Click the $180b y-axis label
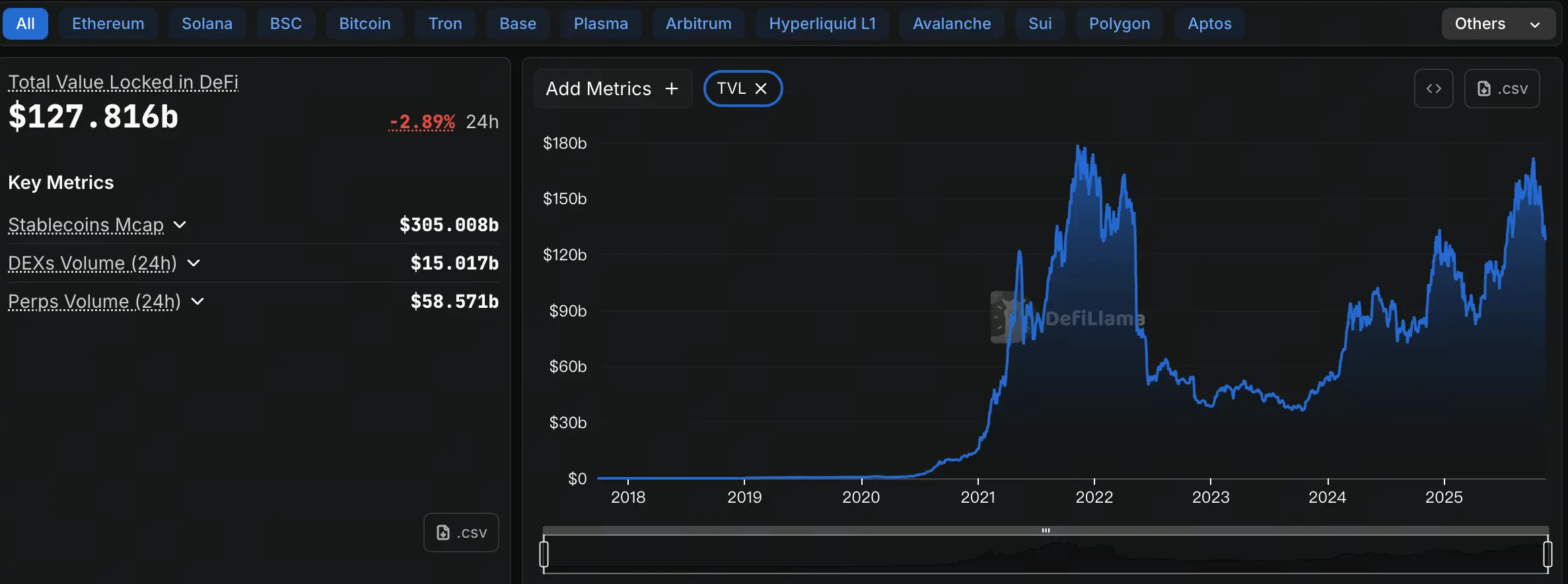This screenshot has height=584, width=1568. coord(565,143)
